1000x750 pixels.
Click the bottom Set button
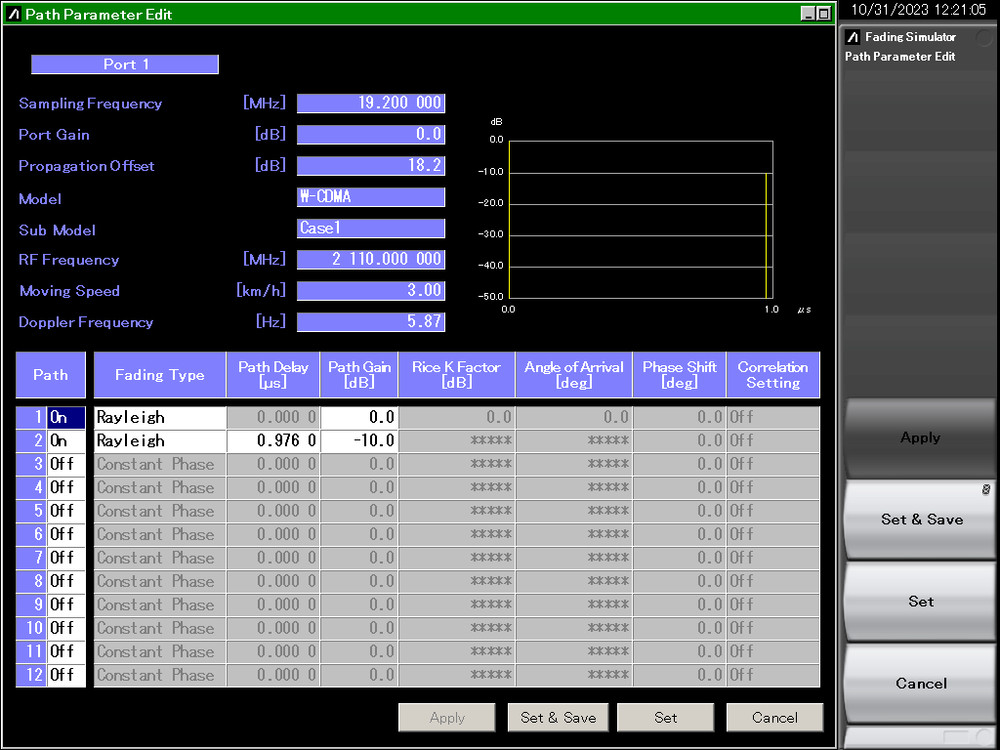click(665, 717)
